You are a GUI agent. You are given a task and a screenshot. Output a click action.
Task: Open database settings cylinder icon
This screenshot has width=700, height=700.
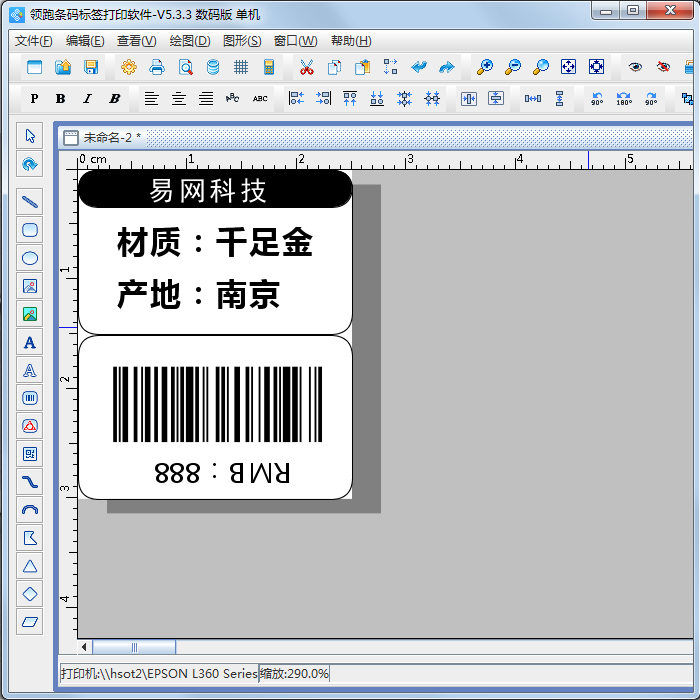click(x=213, y=67)
